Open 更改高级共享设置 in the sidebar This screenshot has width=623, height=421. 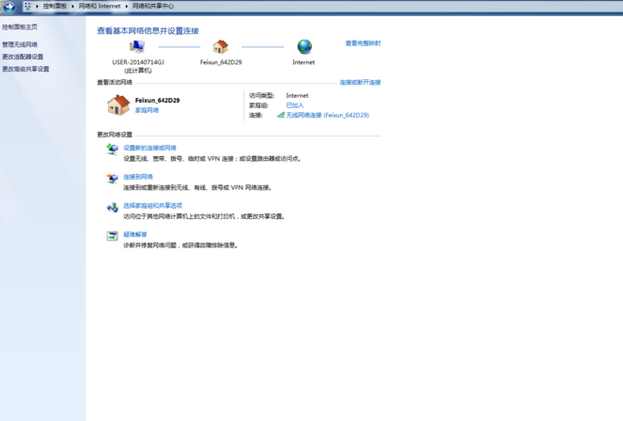click(x=25, y=69)
